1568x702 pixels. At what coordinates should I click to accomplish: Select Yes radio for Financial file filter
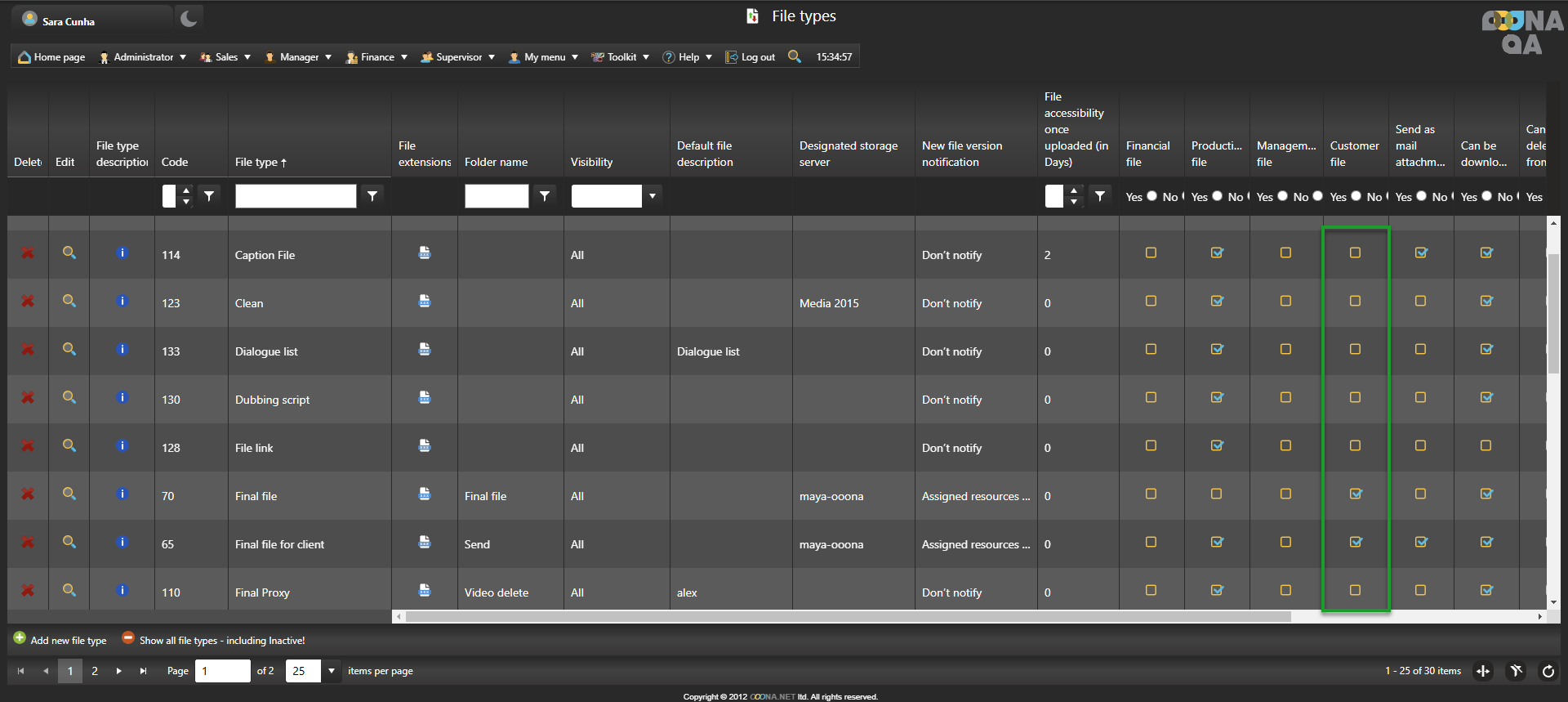1151,196
